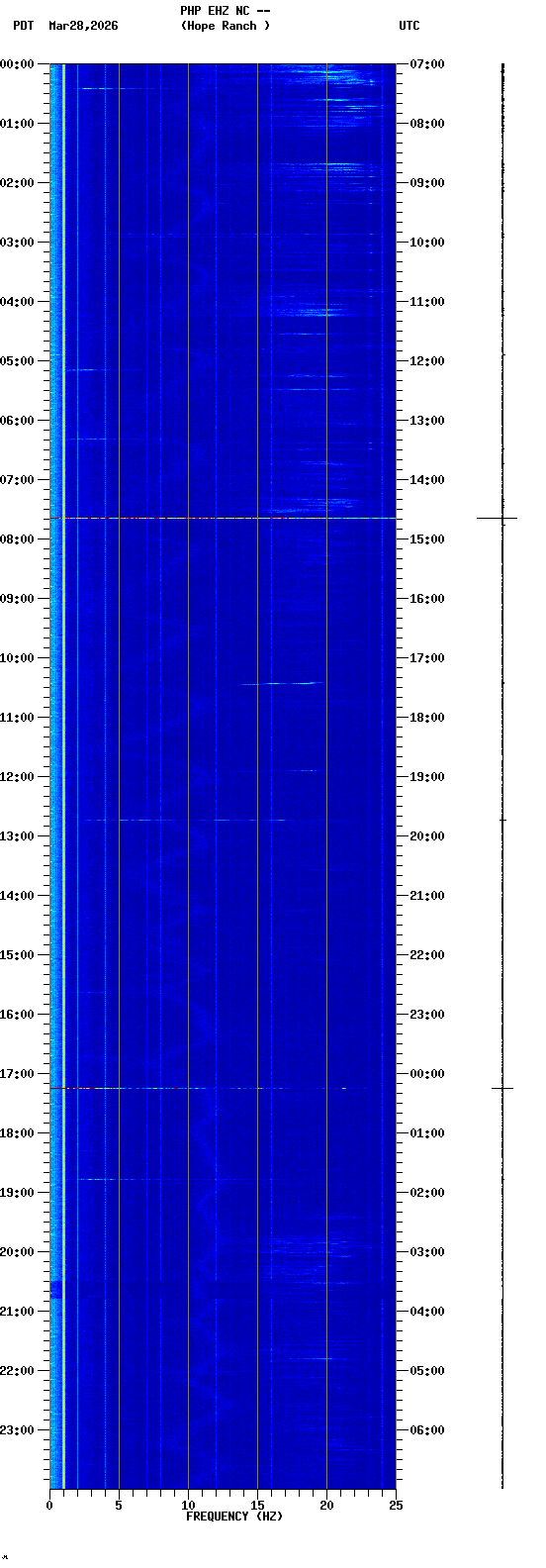Click the seismogram spike marker after 00:00 UTC
The height and width of the screenshot is (1568, 546).
tap(502, 1088)
